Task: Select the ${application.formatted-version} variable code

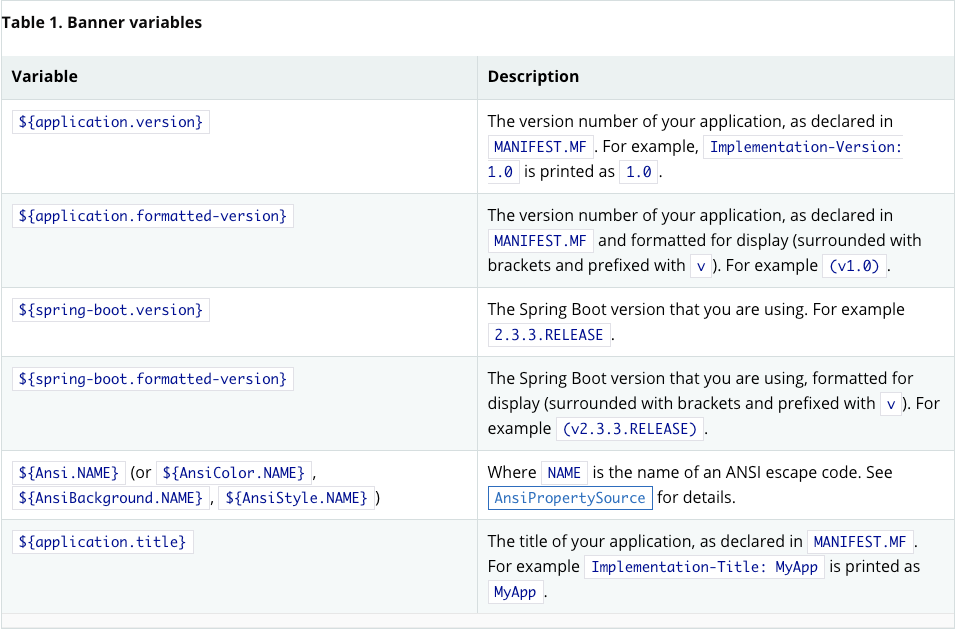Action: pos(153,216)
